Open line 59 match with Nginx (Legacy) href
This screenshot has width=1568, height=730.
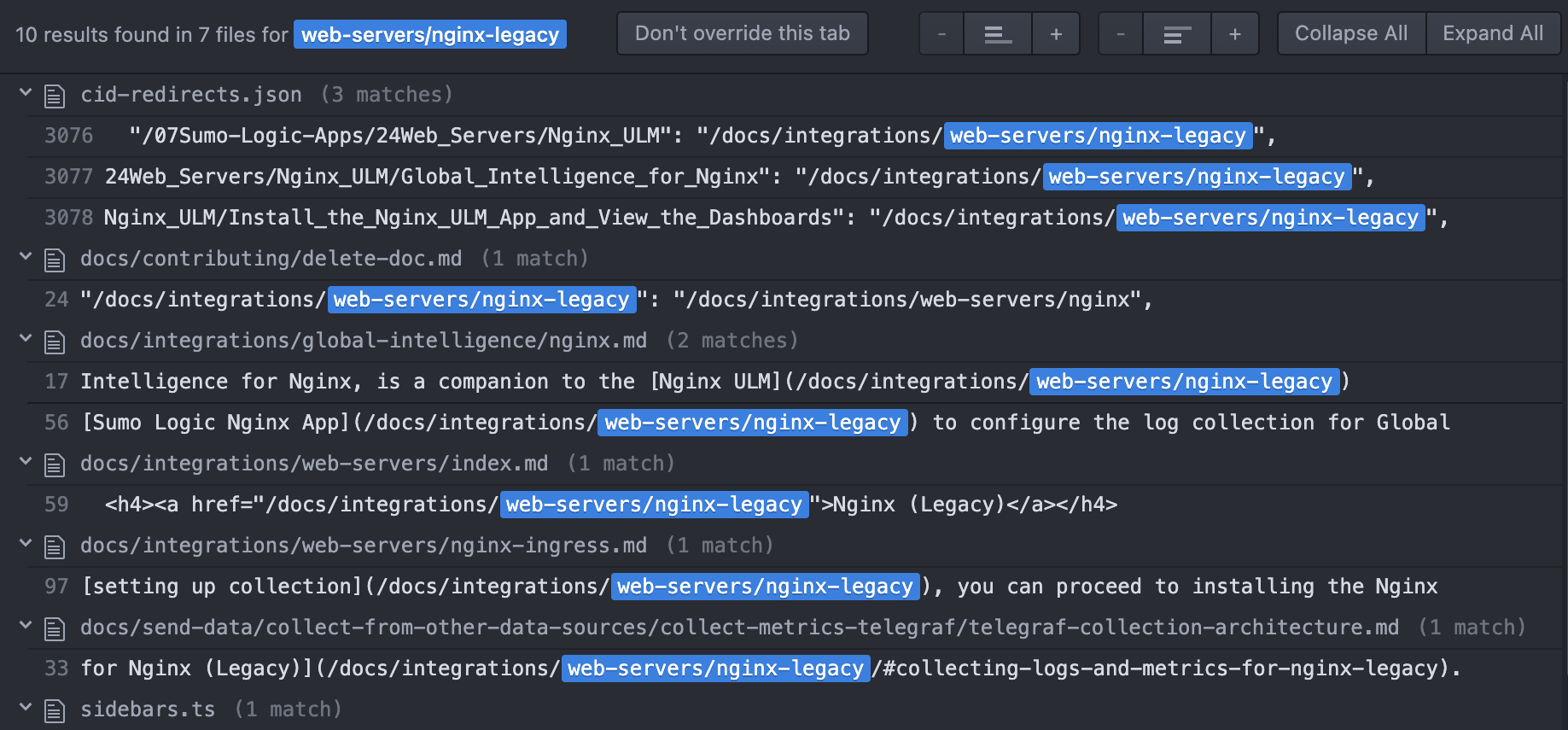click(x=597, y=505)
